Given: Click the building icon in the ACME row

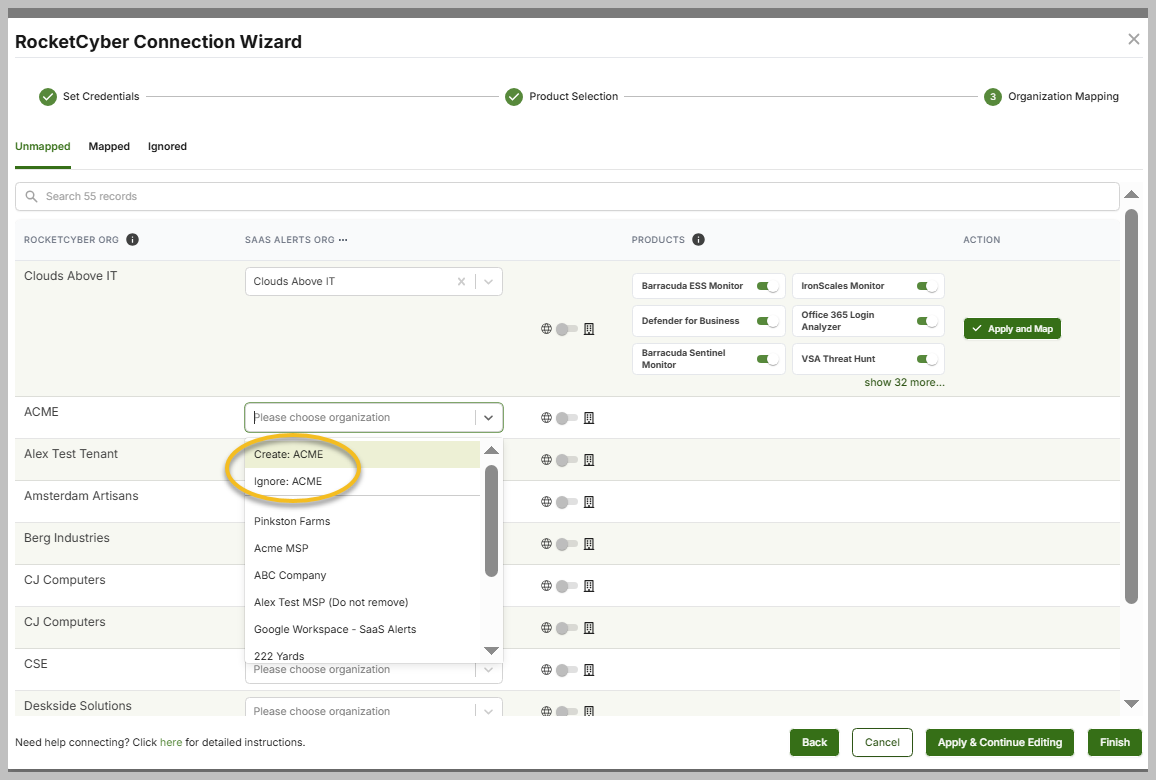Looking at the screenshot, I should 589,418.
